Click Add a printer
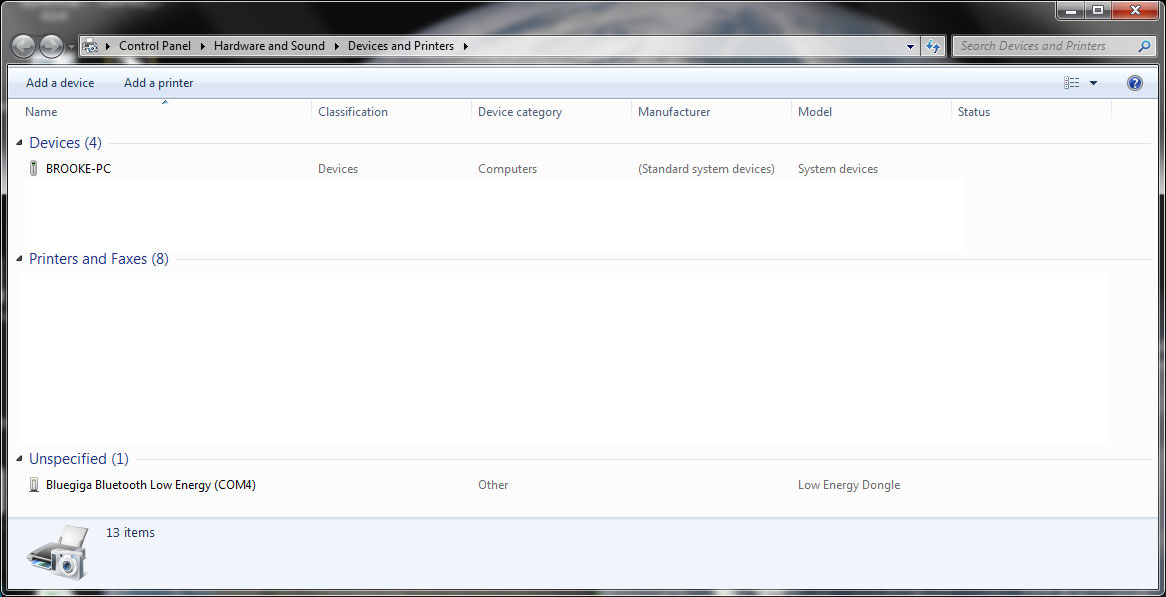 [158, 83]
